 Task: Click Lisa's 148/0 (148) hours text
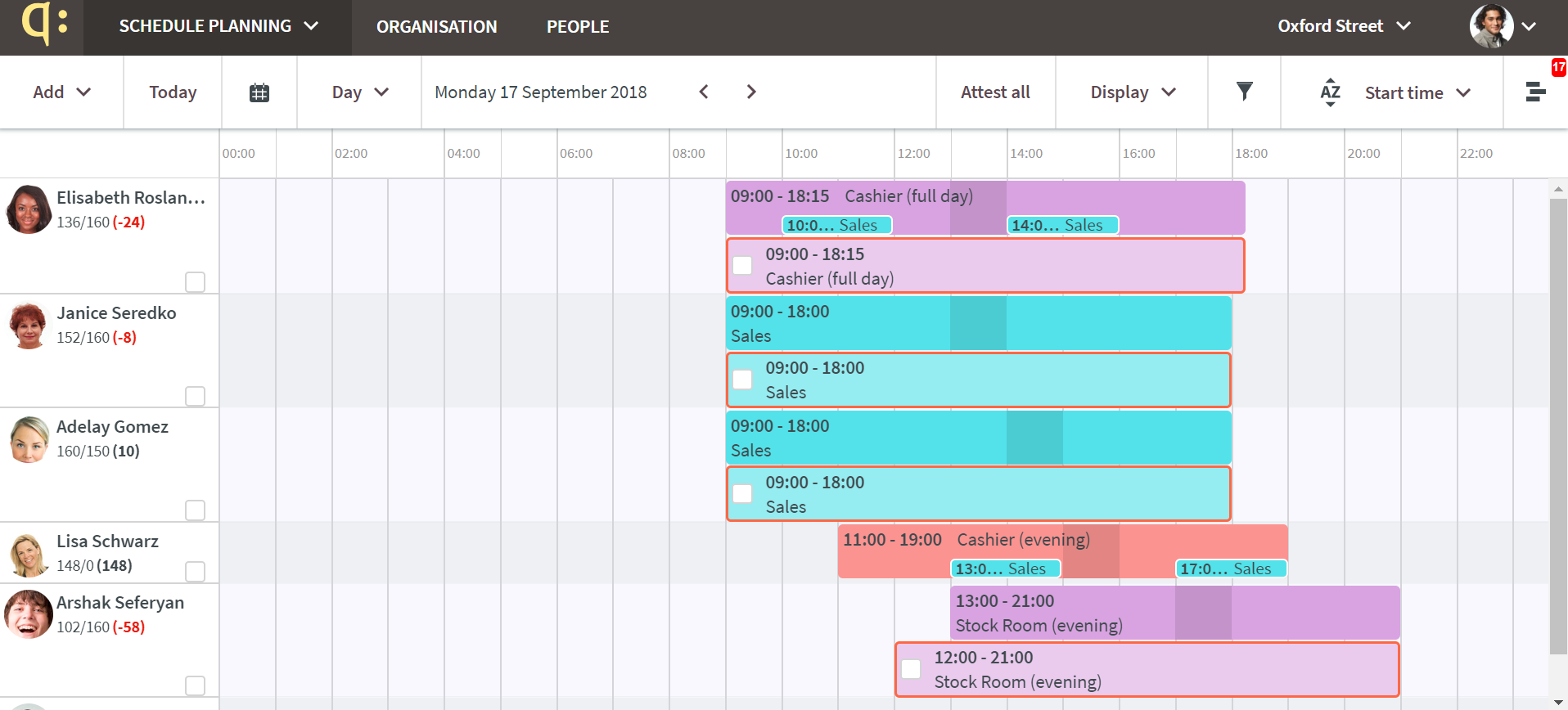(x=94, y=566)
